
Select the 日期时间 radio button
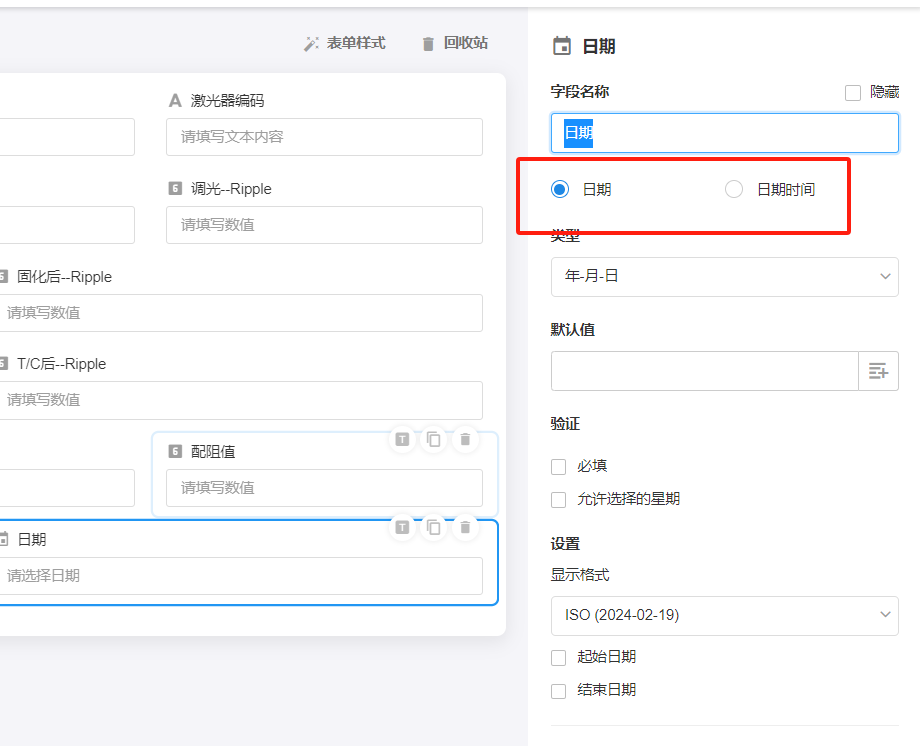[734, 189]
